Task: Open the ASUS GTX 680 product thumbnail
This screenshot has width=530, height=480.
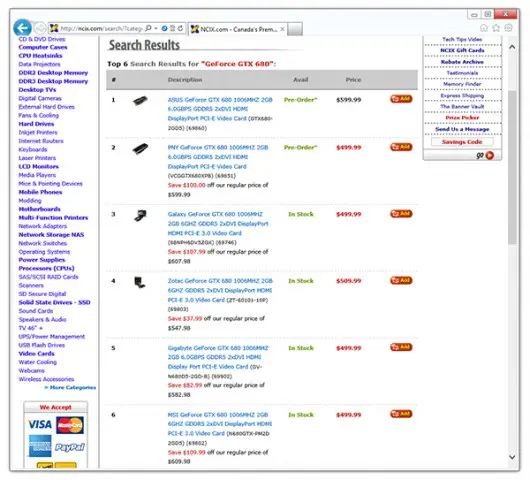Action: point(140,100)
